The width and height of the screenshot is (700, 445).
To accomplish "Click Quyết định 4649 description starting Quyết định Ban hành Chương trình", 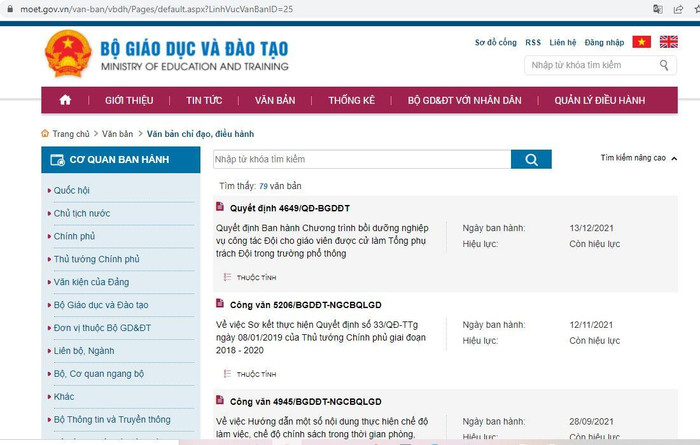I will (322, 241).
